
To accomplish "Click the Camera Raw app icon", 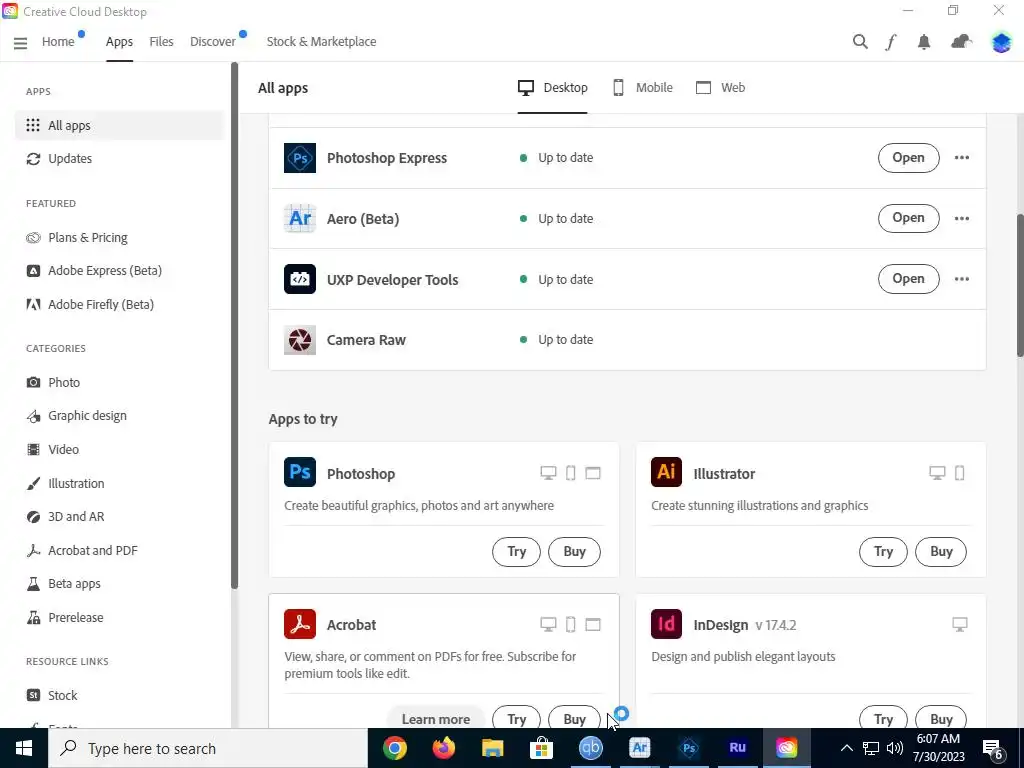I will (x=300, y=340).
